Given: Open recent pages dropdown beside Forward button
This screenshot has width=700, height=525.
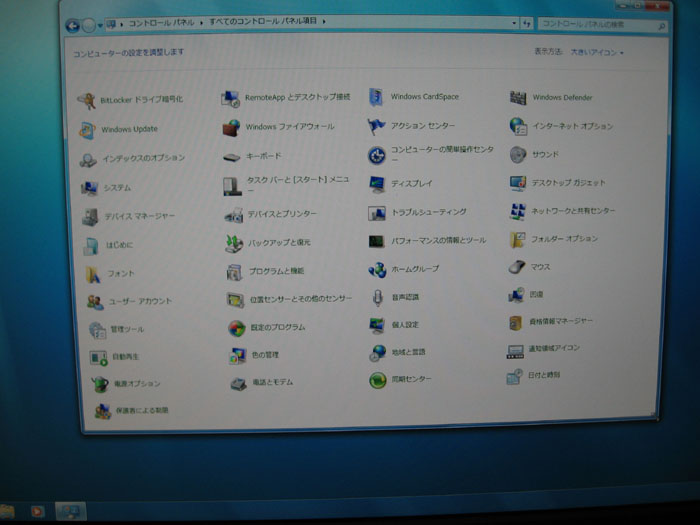Looking at the screenshot, I should click(x=100, y=25).
